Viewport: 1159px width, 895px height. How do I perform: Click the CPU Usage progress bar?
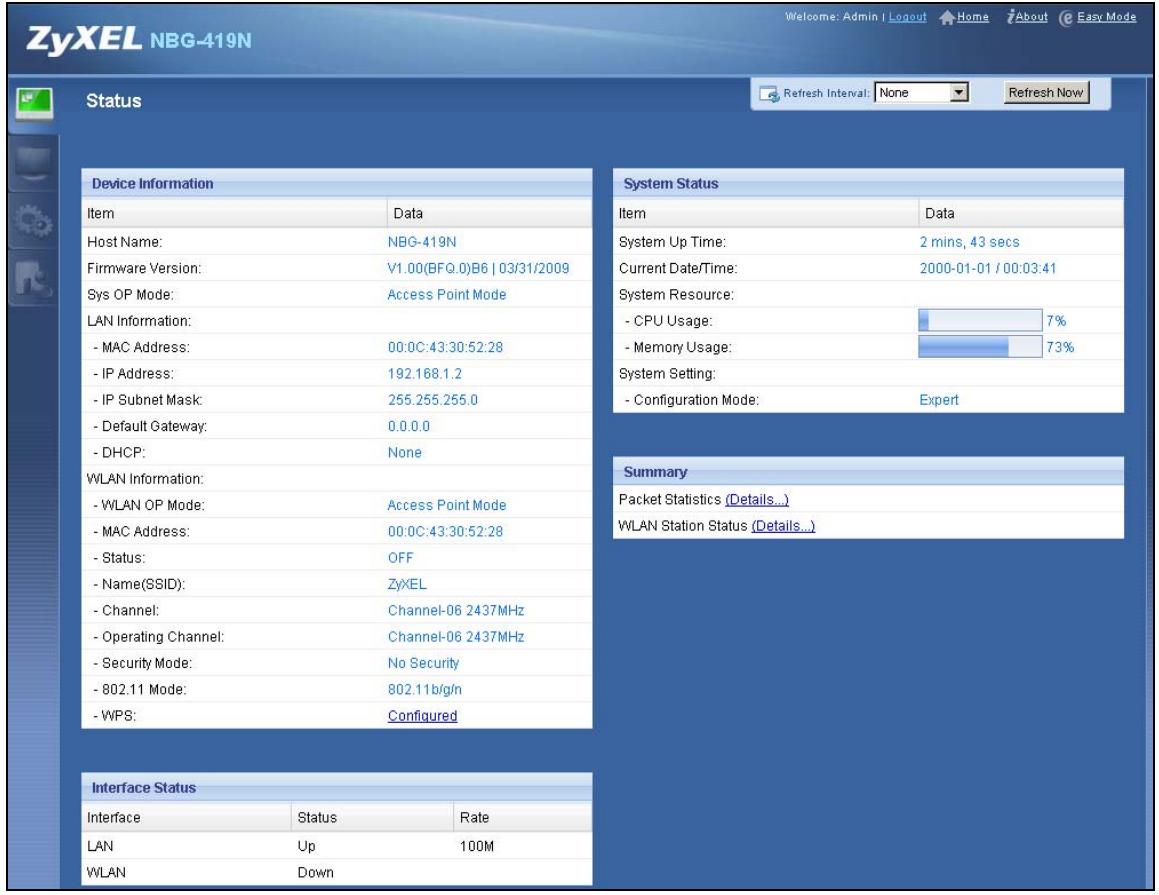click(980, 321)
